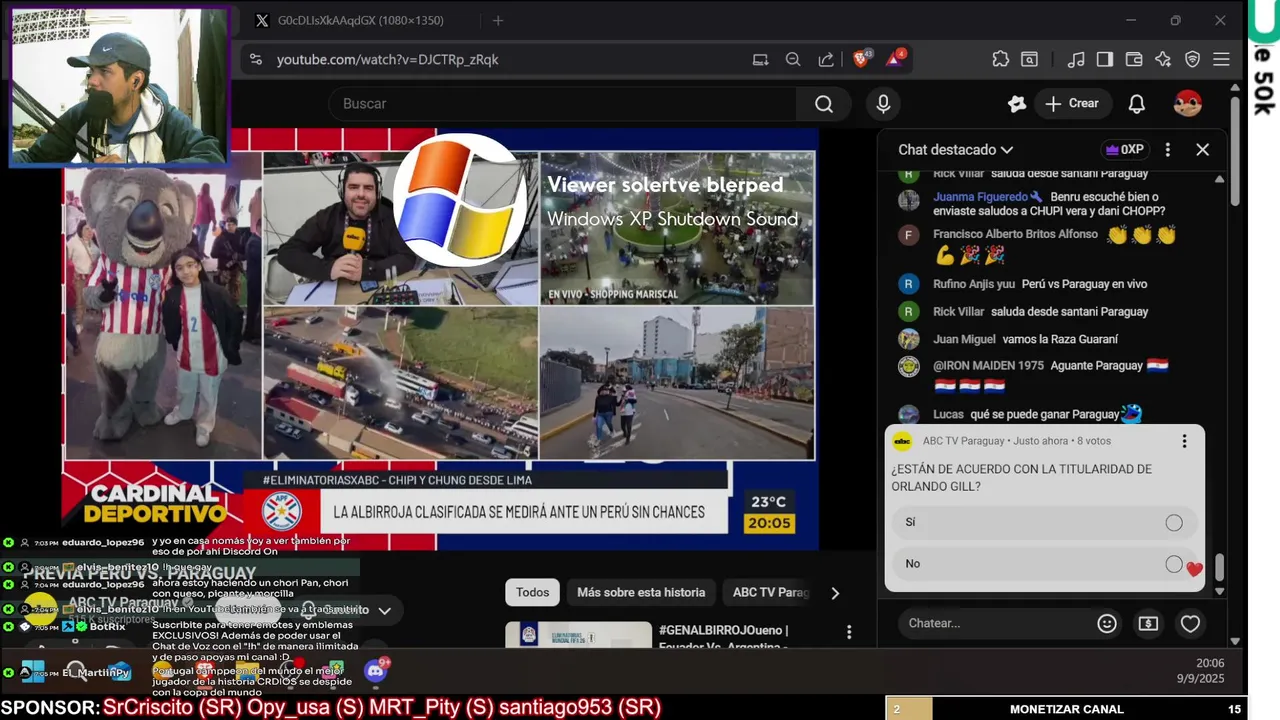Image resolution: width=1280 pixels, height=720 pixels.
Task: Open Brave Rewards triangle icon
Action: point(895,59)
